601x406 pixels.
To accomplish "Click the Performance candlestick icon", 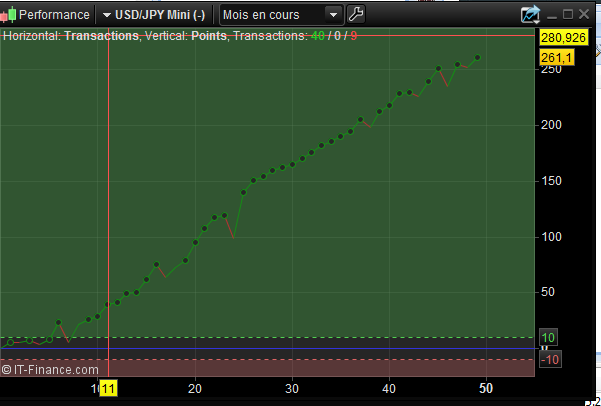I will (8, 15).
